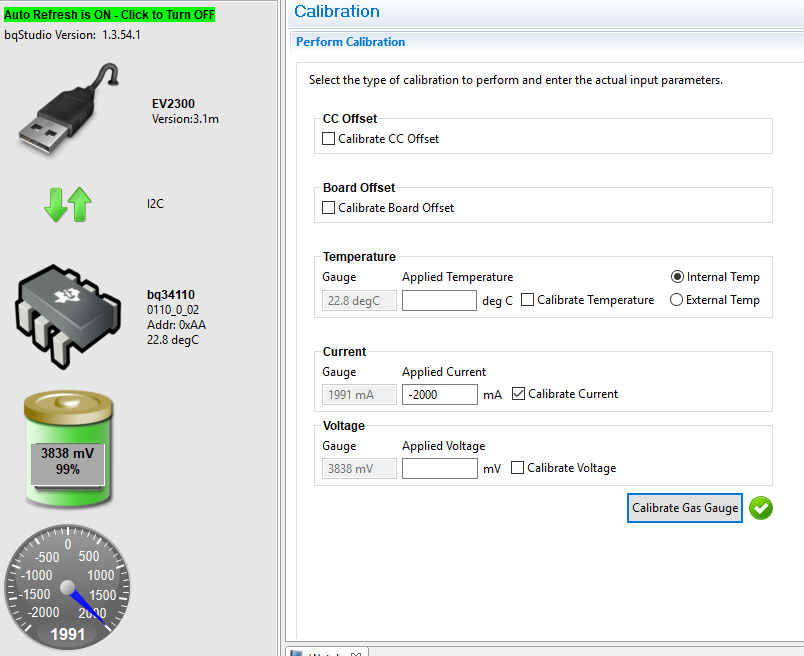Viewport: 804px width, 656px height.
Task: Click the EV2300 Version:3.1m label
Action: tap(185, 119)
